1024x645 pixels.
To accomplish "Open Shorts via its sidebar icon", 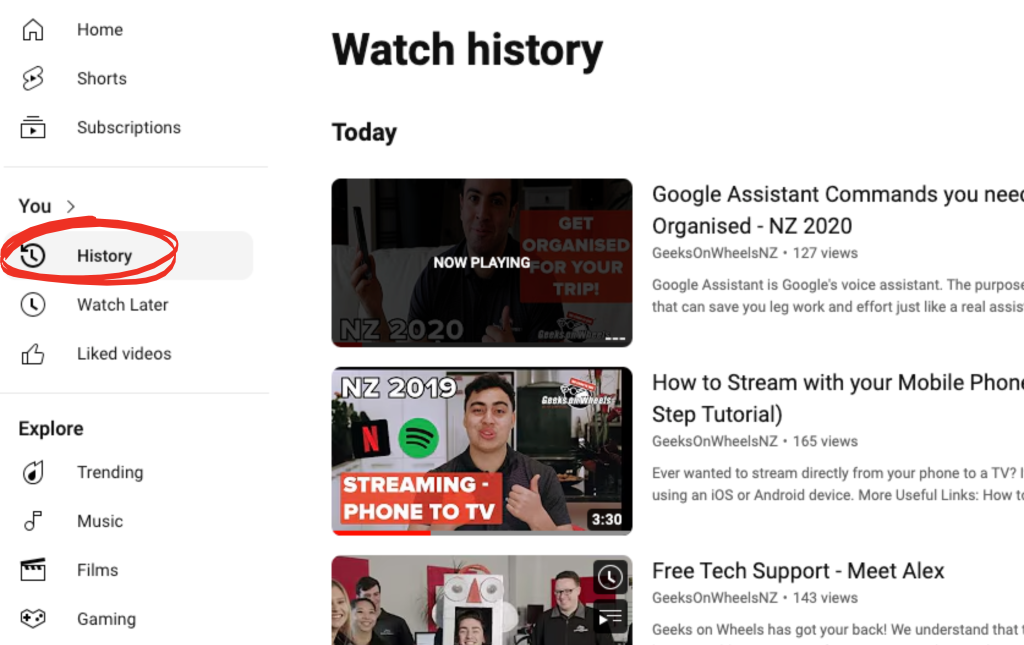I will pos(33,78).
